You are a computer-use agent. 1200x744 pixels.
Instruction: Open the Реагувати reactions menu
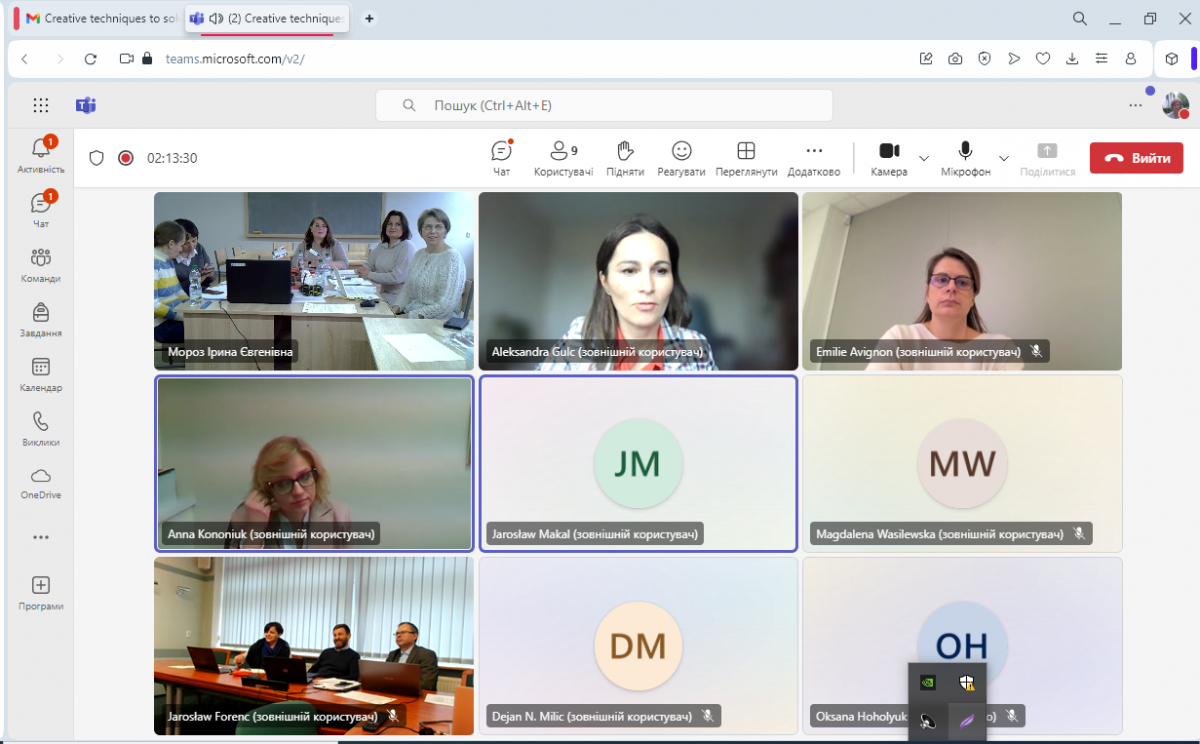tap(681, 158)
